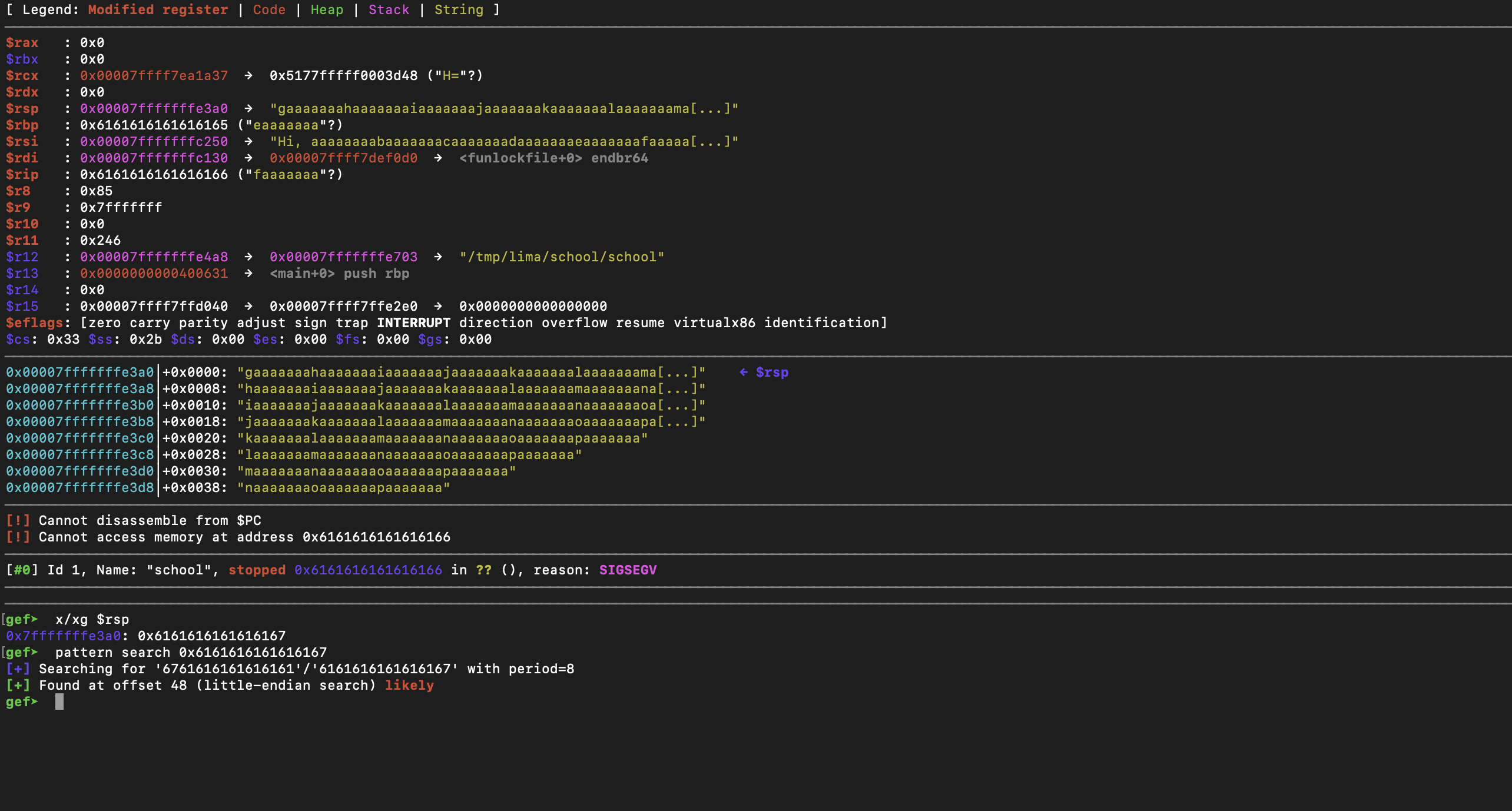Viewport: 1512px width, 811px height.
Task: Click stack address 0x00007fffffffe3d0
Action: point(79,471)
